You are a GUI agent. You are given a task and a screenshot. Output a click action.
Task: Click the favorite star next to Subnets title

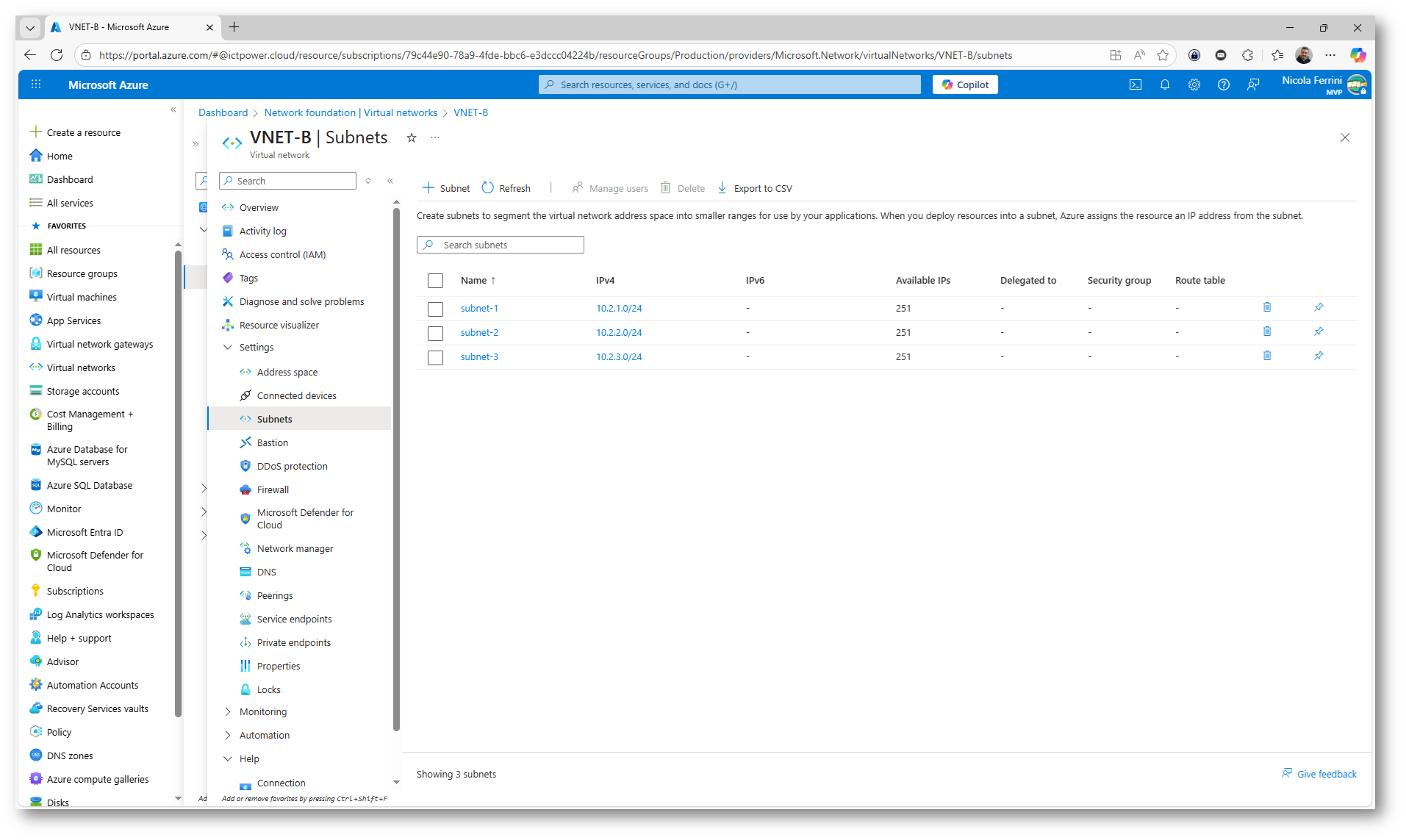[412, 137]
